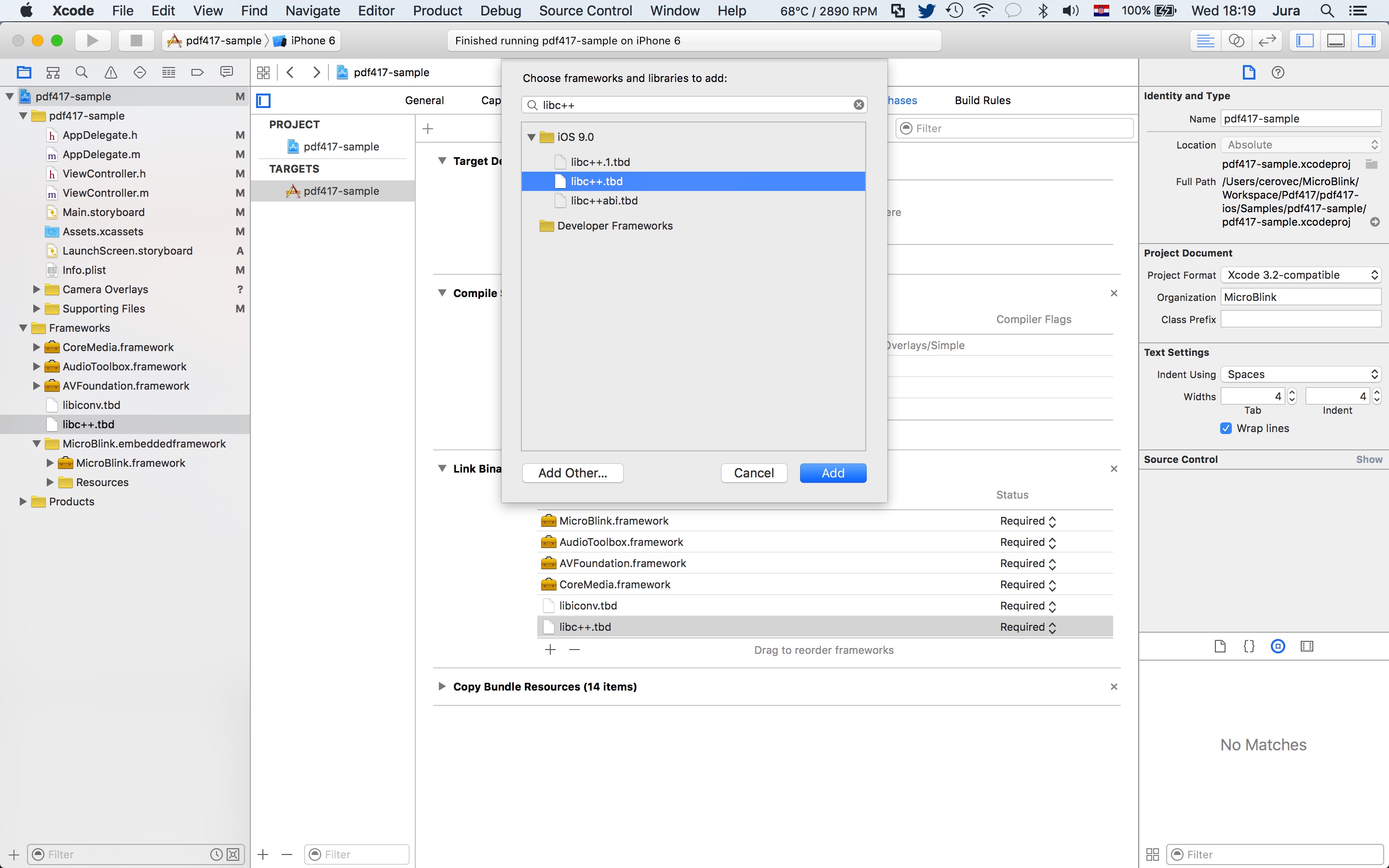This screenshot has width=1389, height=868.
Task: Open the Project Format dropdown
Action: [x=1301, y=275]
